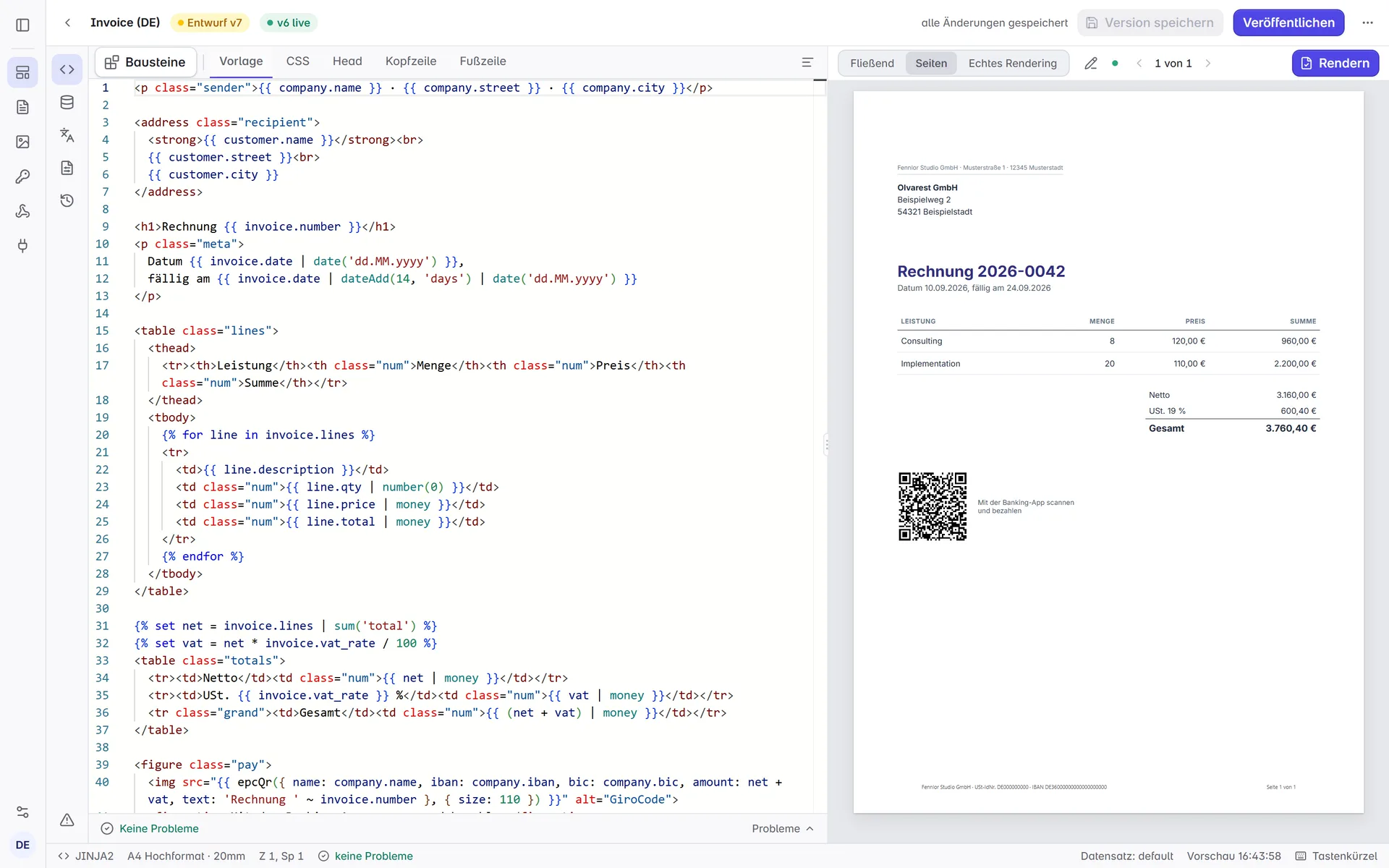The height and width of the screenshot is (868, 1389).
Task: Open Tastenkürzel in status bar
Action: (x=1336, y=856)
